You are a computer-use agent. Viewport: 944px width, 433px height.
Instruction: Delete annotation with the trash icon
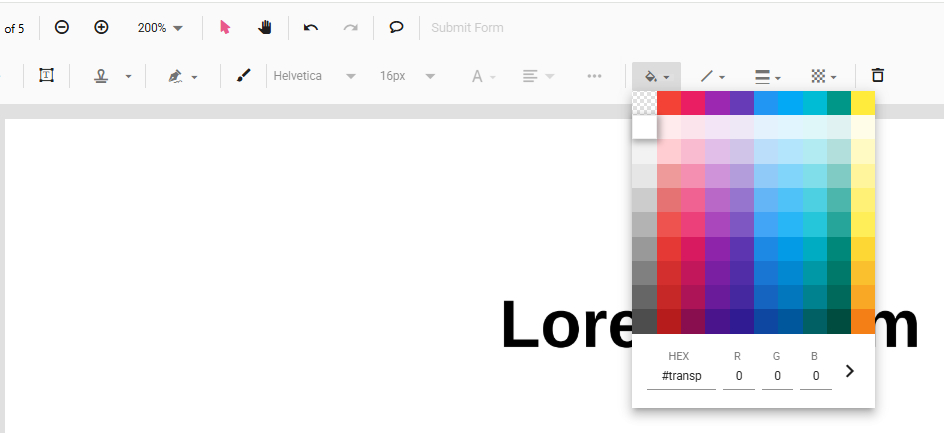[878, 75]
